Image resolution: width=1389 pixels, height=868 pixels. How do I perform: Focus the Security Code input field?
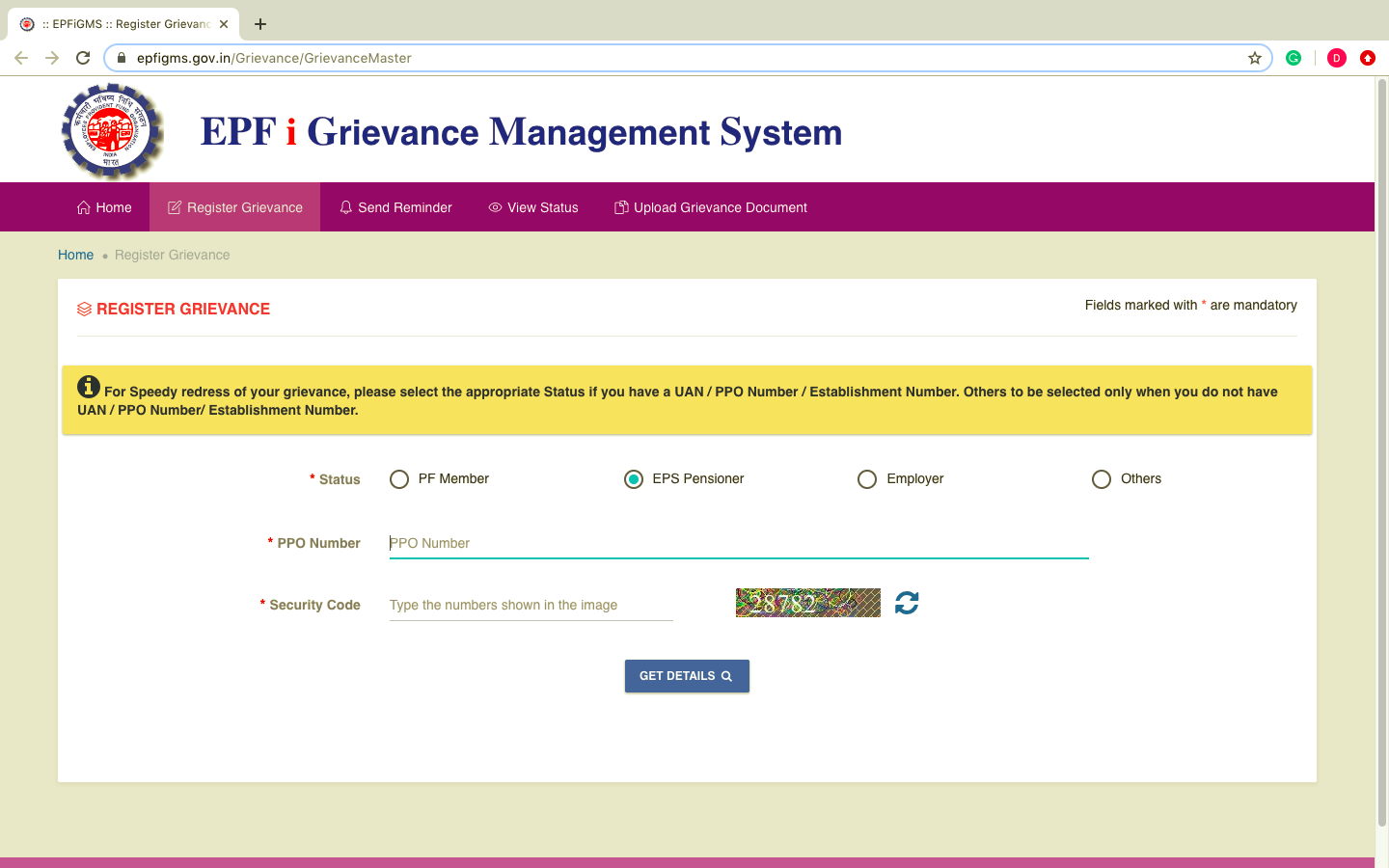[x=531, y=605]
